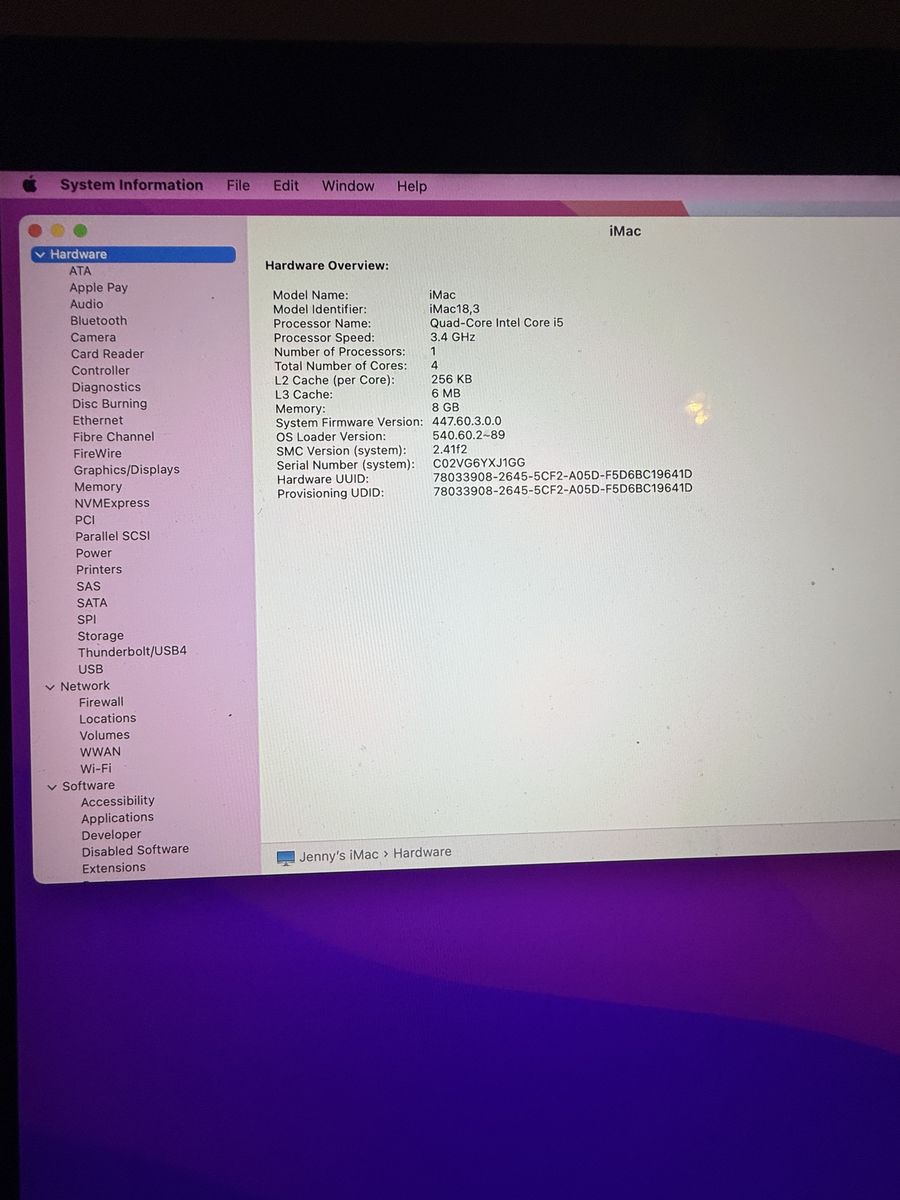Click the computer icon in path bar
The width and height of the screenshot is (900, 1200).
coord(286,857)
